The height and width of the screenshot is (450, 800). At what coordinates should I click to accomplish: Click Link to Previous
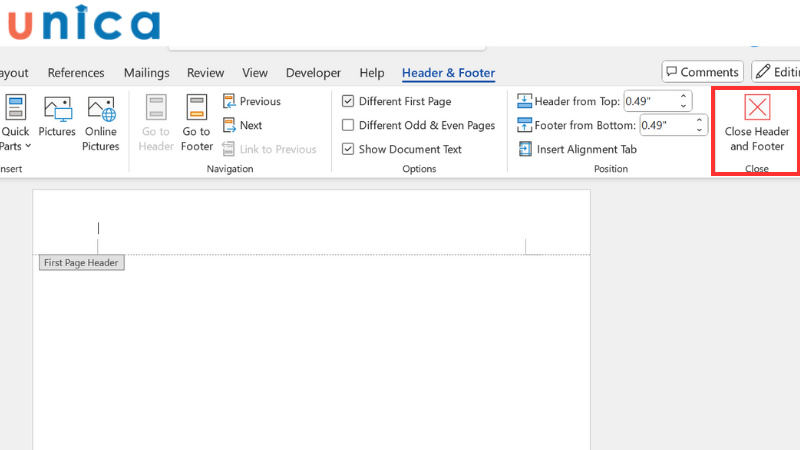coord(270,149)
